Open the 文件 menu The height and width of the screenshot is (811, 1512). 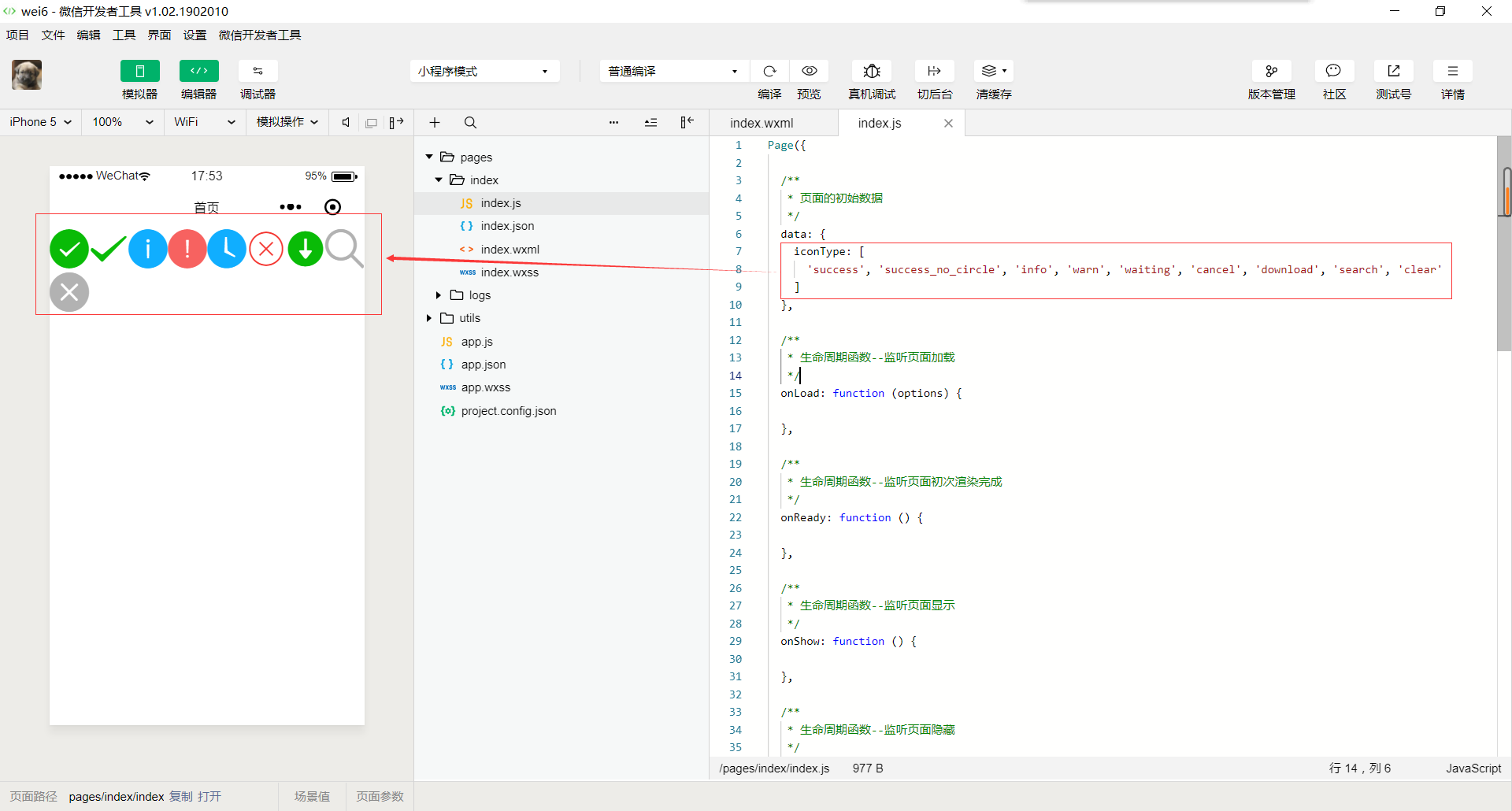(x=53, y=35)
